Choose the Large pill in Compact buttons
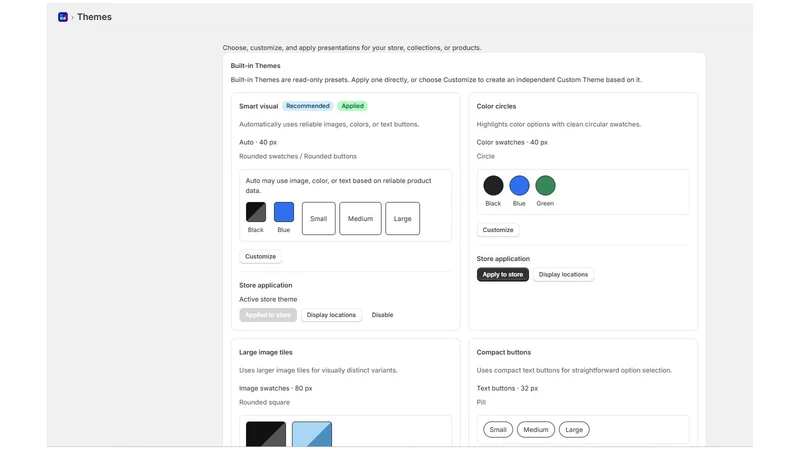Screen dimensions: 800x450 [x=574, y=430]
